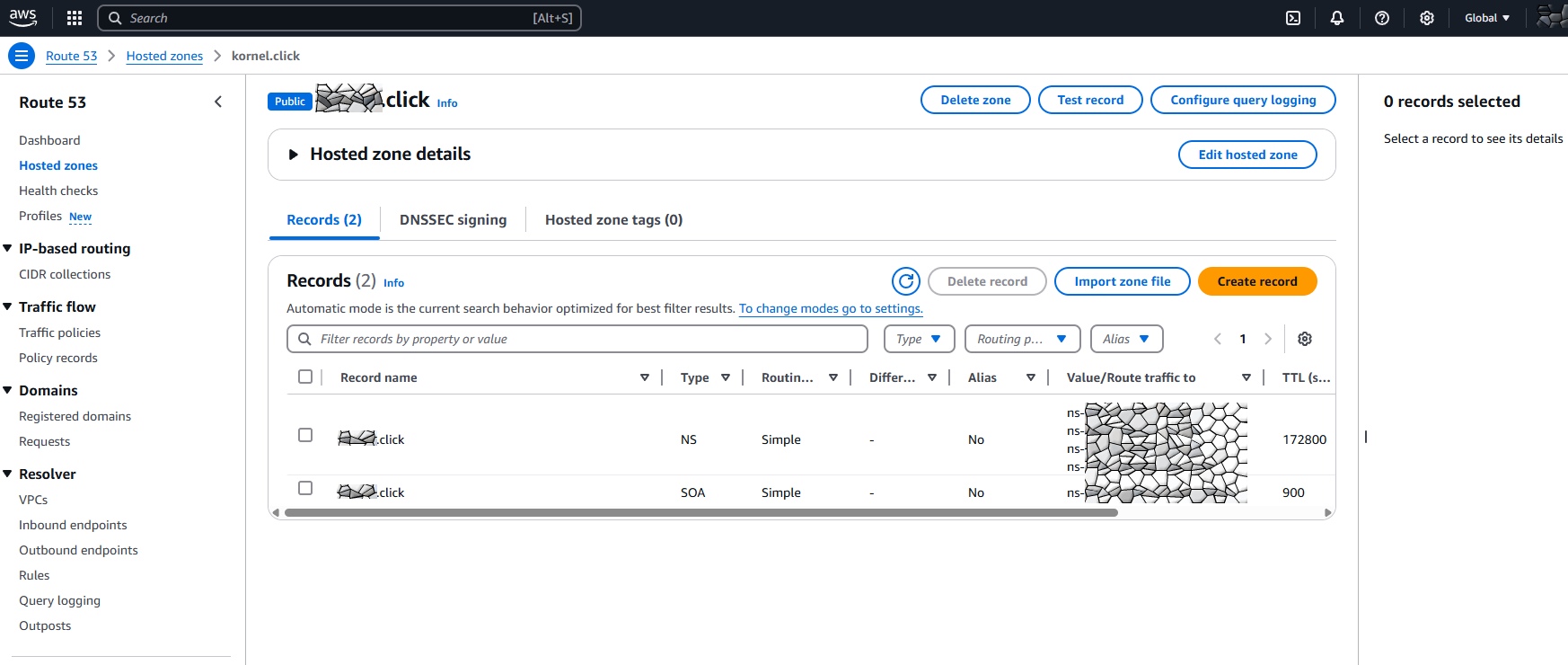Screen dimensions: 1568x665
Task: Click Configure query logging button
Action: pos(1243,100)
